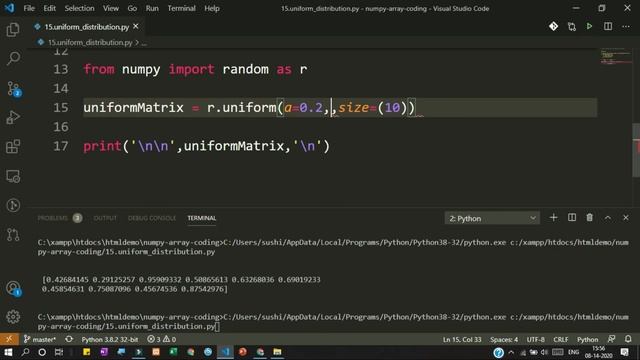Select the Terminal panel tab
This screenshot has width=640, height=360.
(x=202, y=218)
